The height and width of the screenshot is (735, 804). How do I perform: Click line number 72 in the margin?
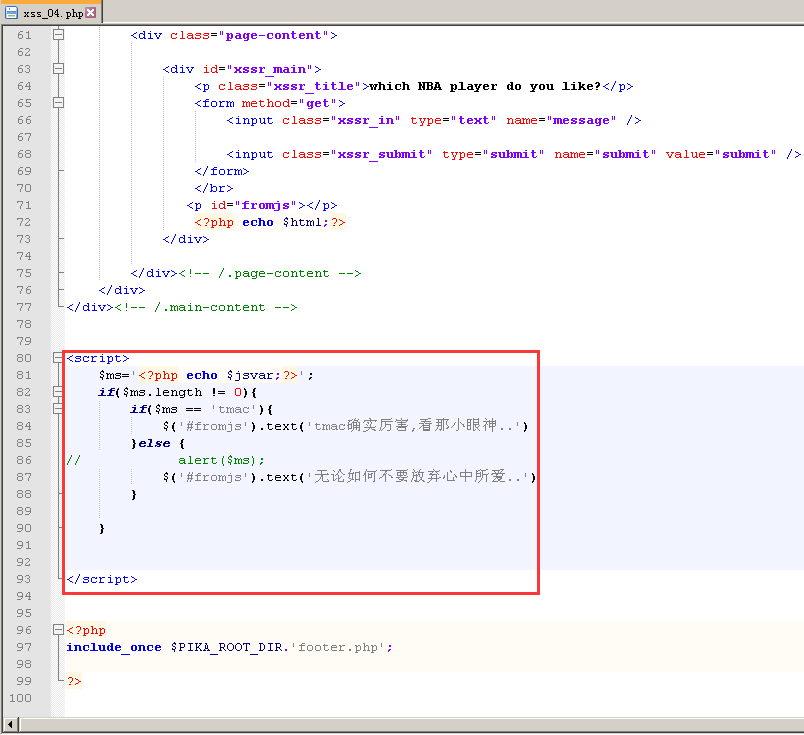pos(24,222)
